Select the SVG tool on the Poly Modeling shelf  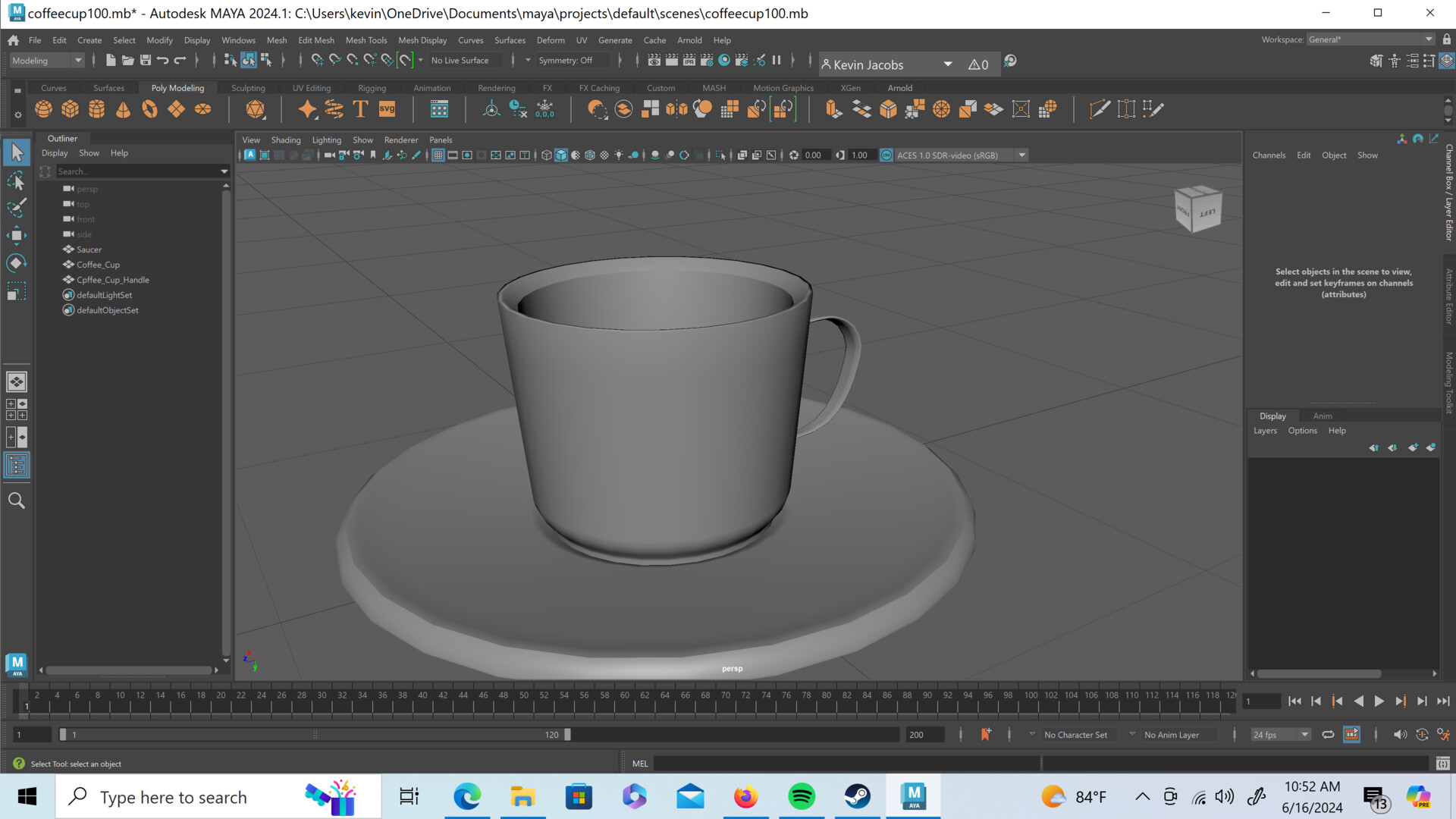(x=388, y=108)
